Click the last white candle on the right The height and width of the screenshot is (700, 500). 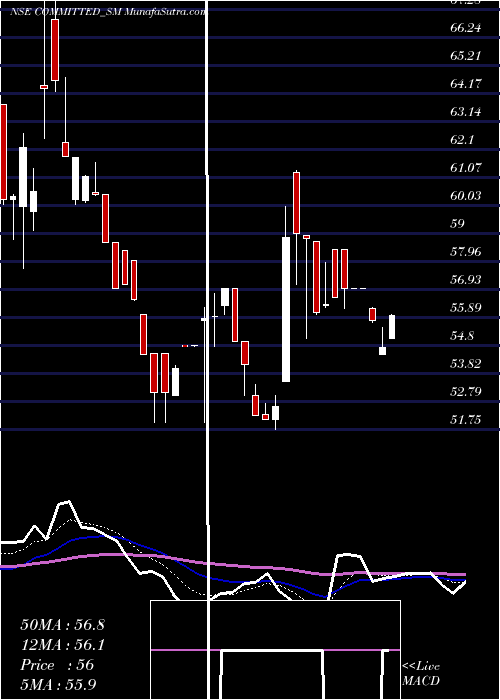pyautogui.click(x=392, y=327)
